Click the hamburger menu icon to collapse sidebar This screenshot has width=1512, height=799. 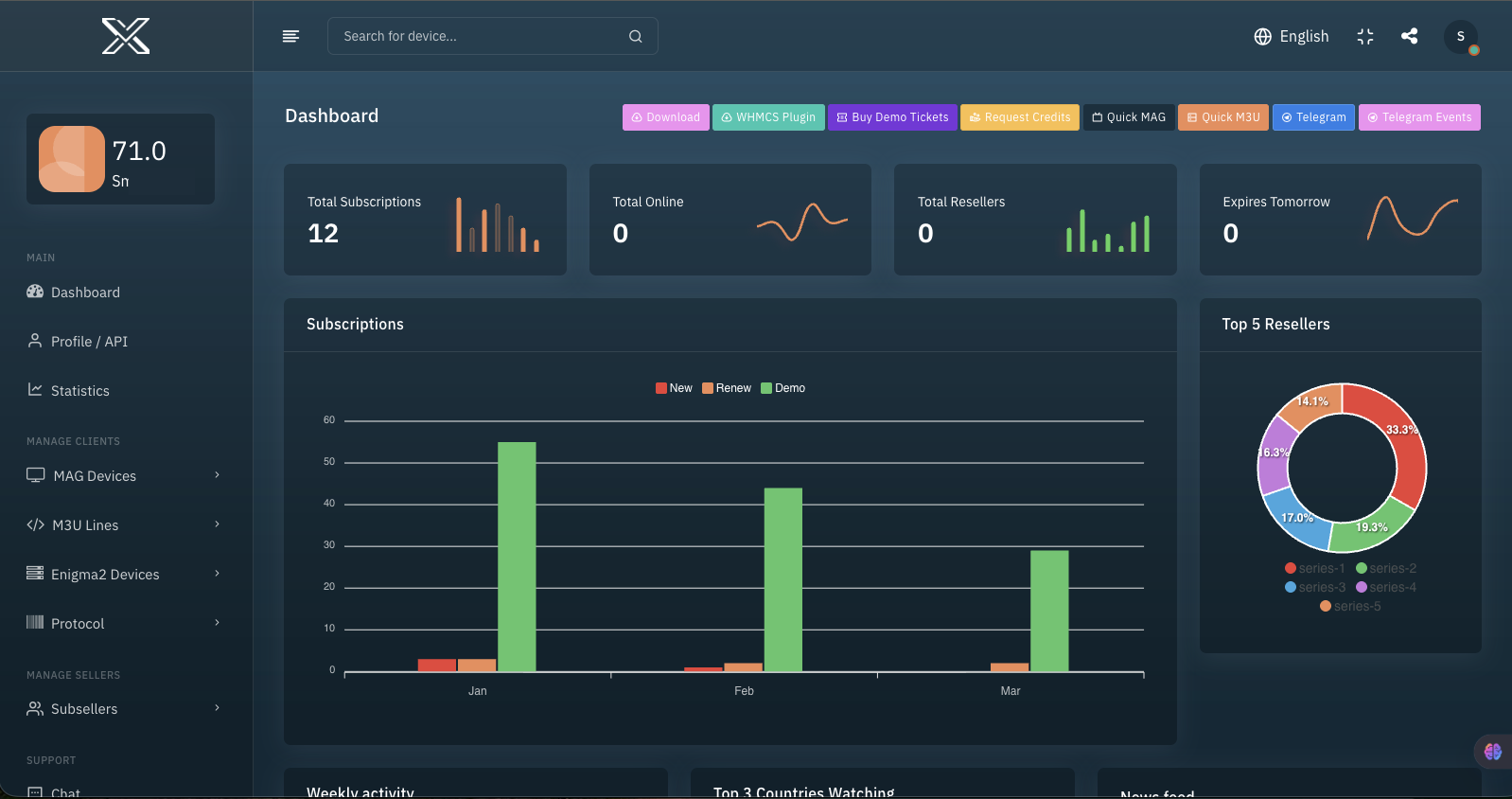coord(290,36)
